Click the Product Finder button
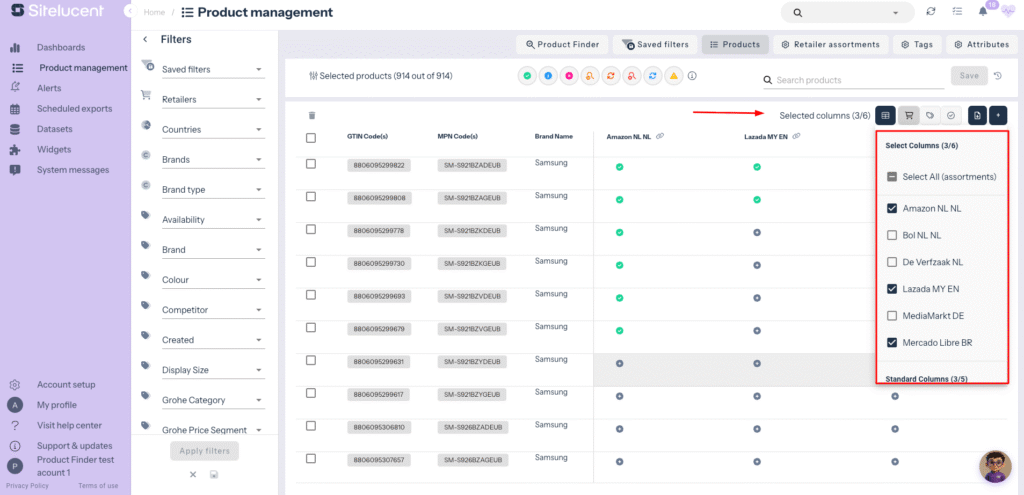The width and height of the screenshot is (1024, 495). (x=562, y=44)
